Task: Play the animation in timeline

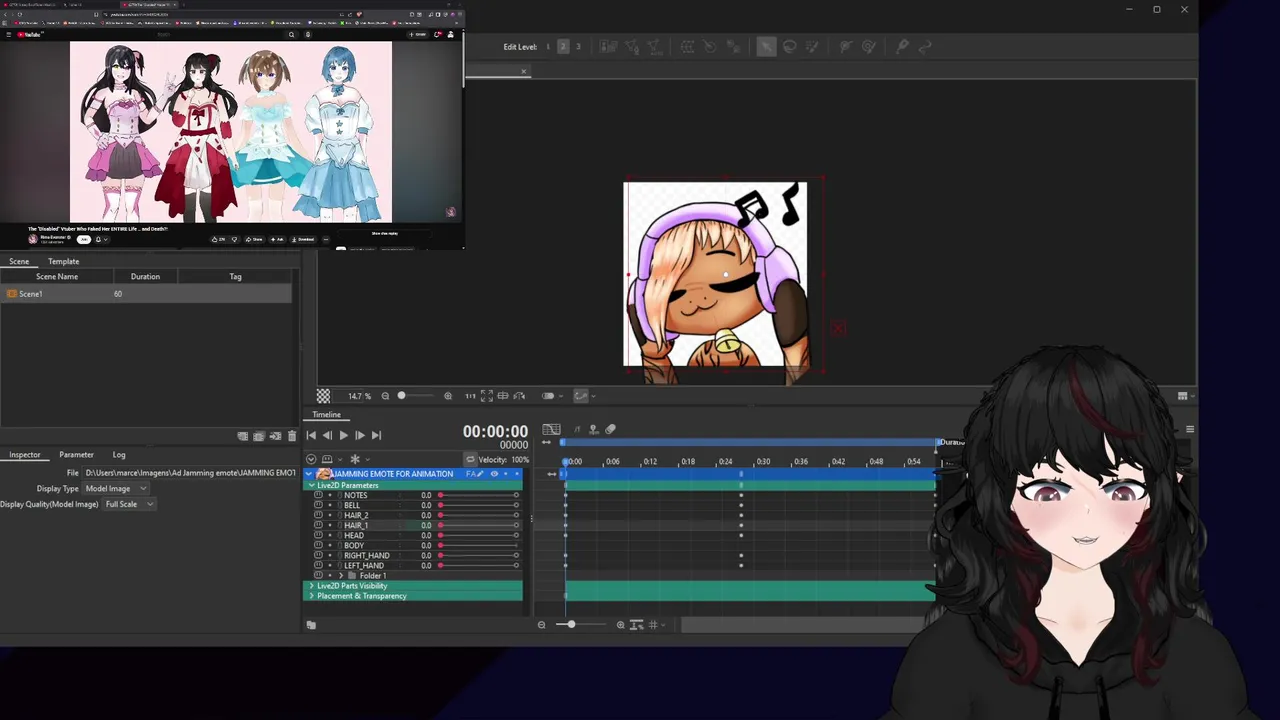Action: (343, 435)
